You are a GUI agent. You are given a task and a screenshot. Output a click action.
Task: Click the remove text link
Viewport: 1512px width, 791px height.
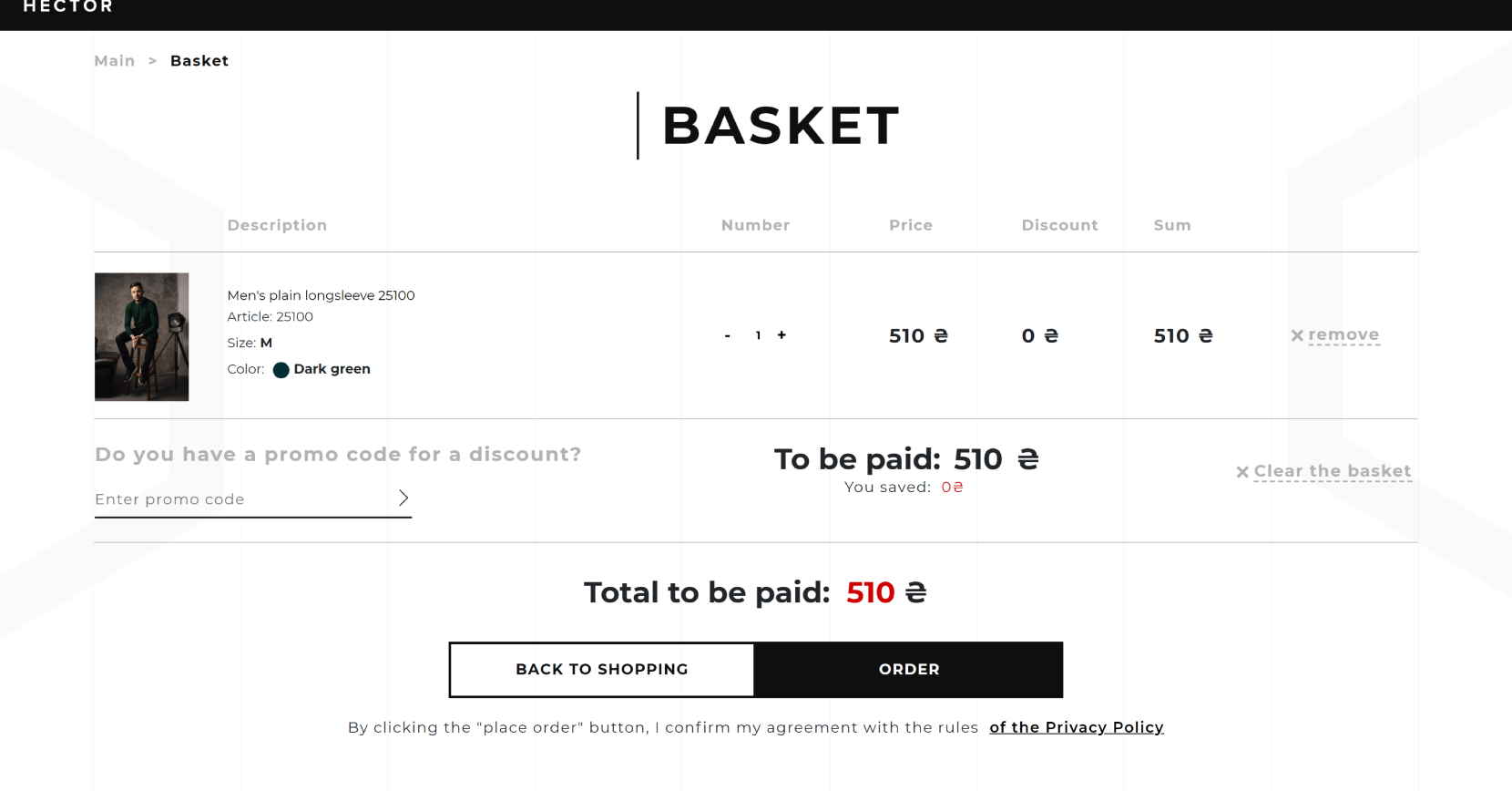1343,335
